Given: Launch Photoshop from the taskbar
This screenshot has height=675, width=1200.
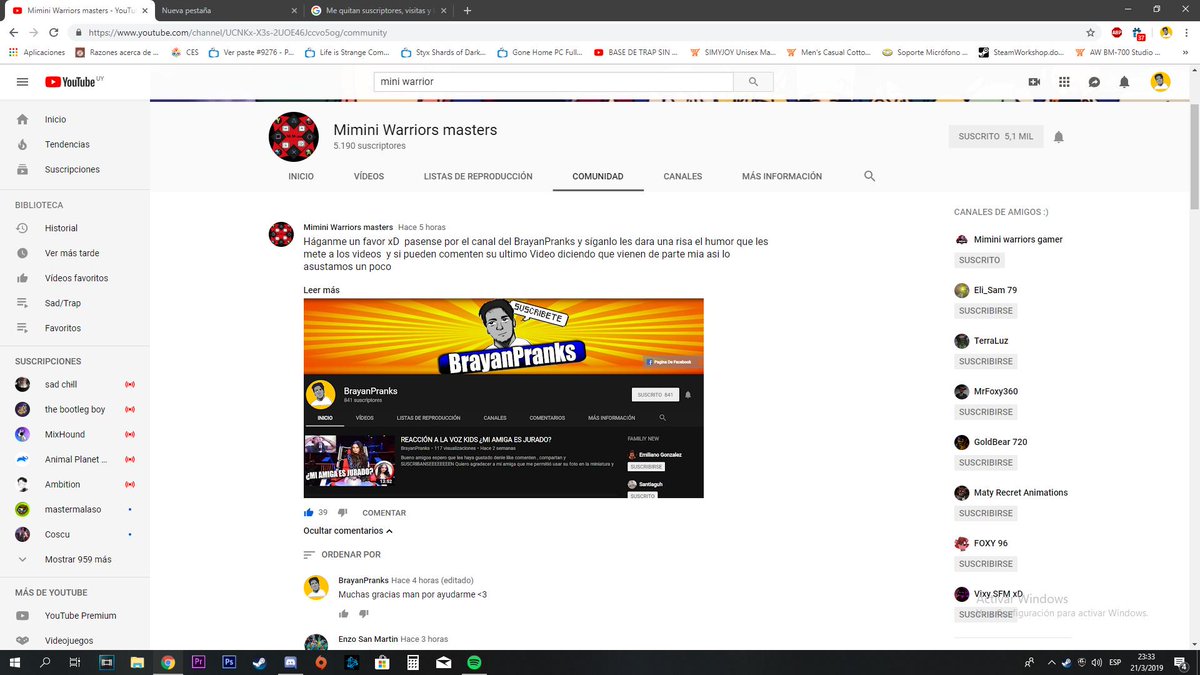Looking at the screenshot, I should 229,662.
